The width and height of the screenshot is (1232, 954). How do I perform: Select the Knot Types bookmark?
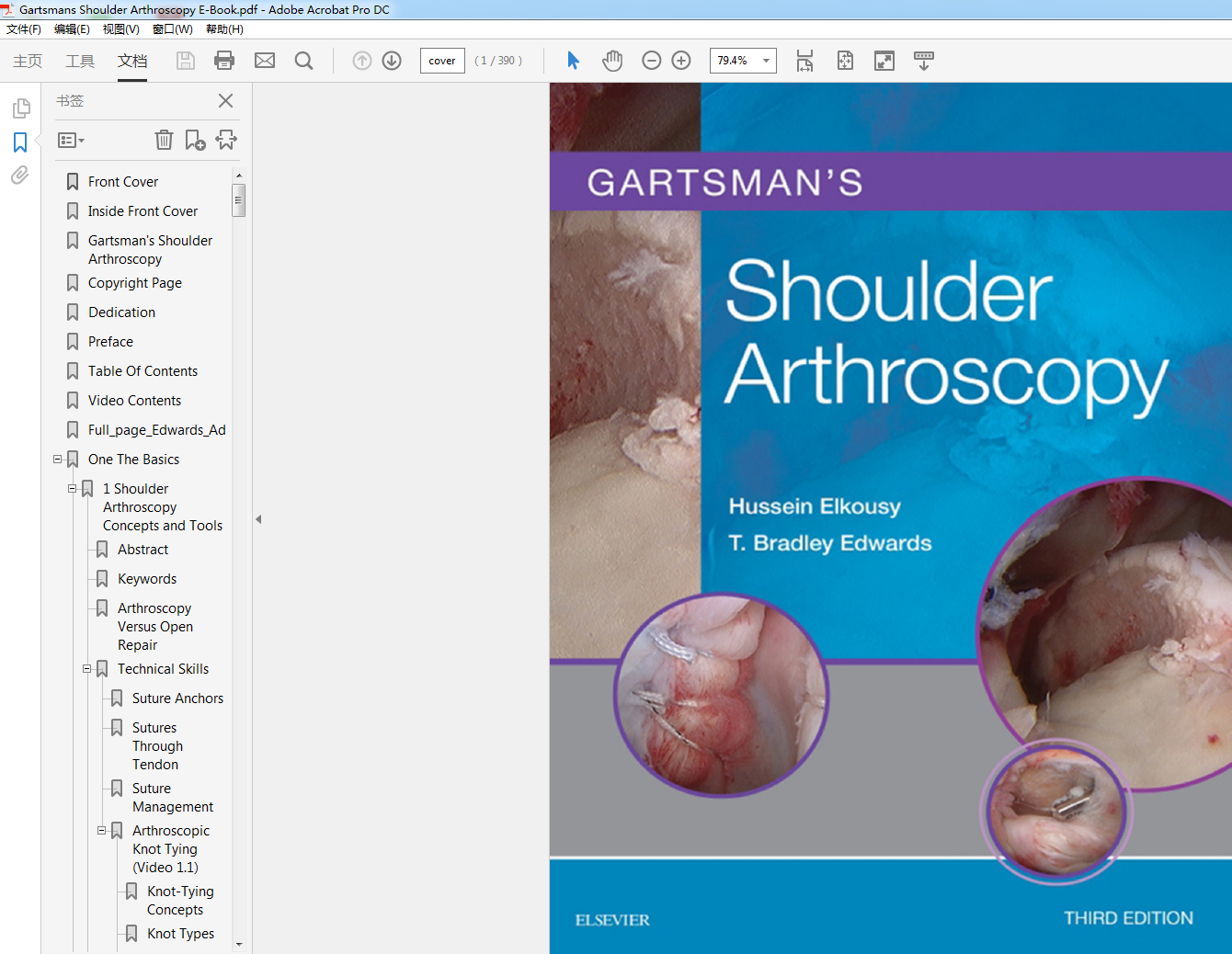pyautogui.click(x=180, y=934)
